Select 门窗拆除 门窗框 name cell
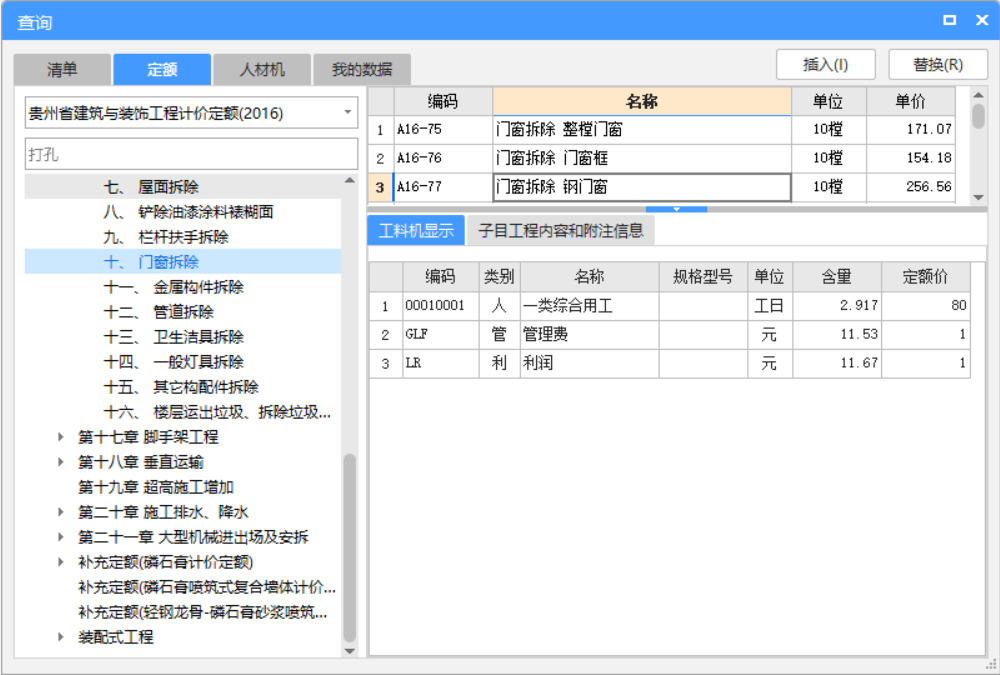Screen dimensions: 1000x675 642,158
